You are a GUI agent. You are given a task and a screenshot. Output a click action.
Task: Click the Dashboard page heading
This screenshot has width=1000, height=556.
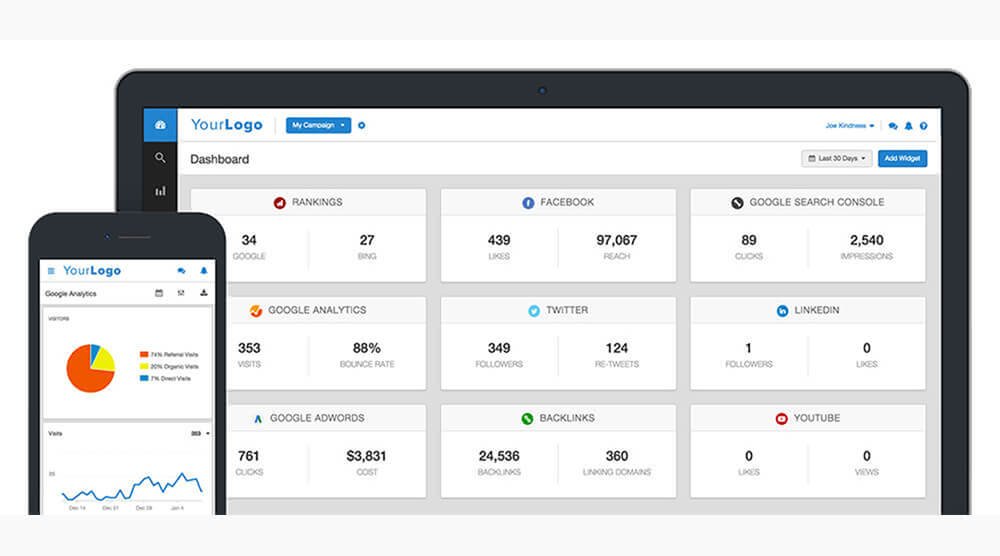click(x=219, y=159)
